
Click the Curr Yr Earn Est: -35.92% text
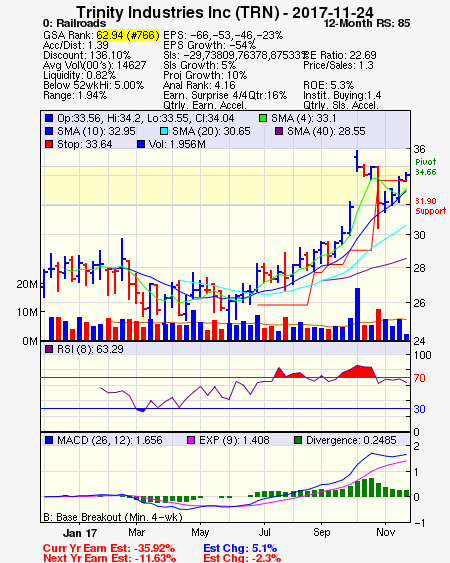tap(109, 549)
